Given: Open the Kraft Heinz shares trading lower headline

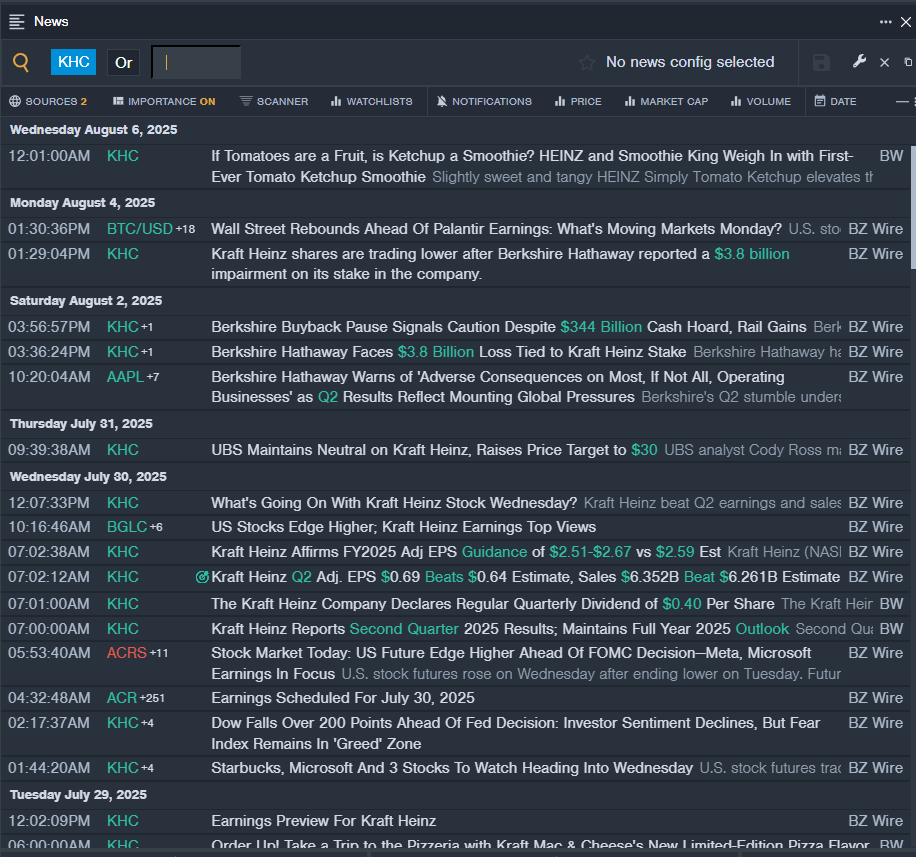Looking at the screenshot, I should (x=500, y=264).
